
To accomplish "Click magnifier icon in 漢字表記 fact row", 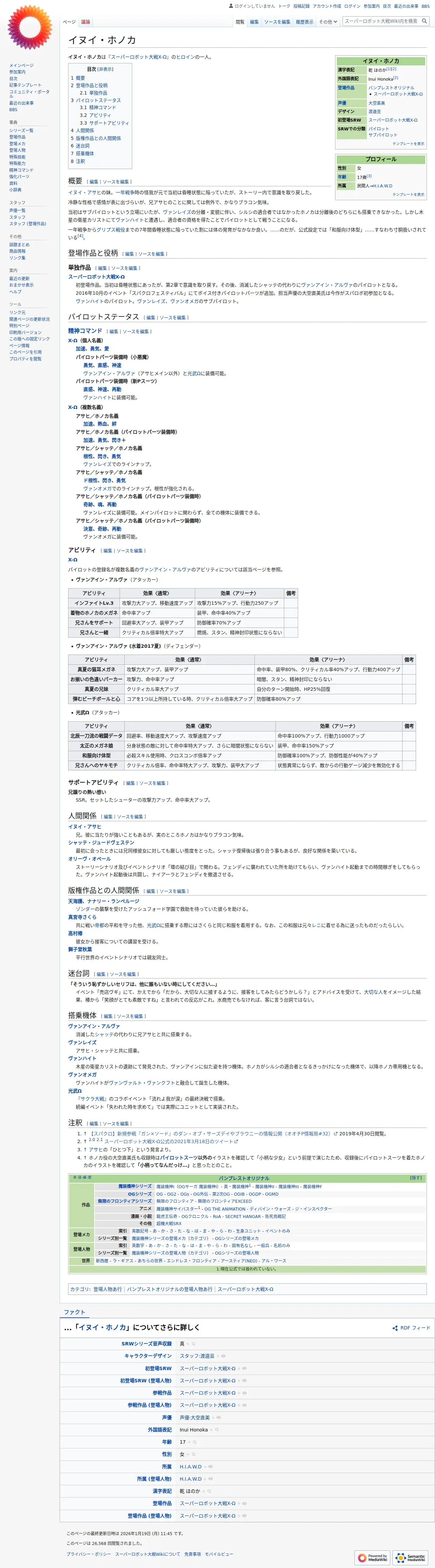I will (209, 1491).
